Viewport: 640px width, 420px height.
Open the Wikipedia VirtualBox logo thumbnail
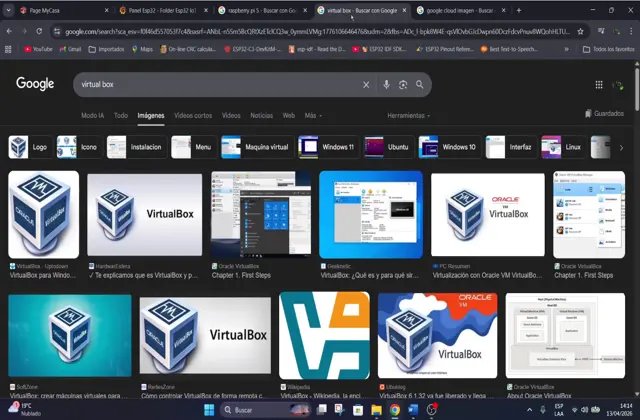[324, 335]
